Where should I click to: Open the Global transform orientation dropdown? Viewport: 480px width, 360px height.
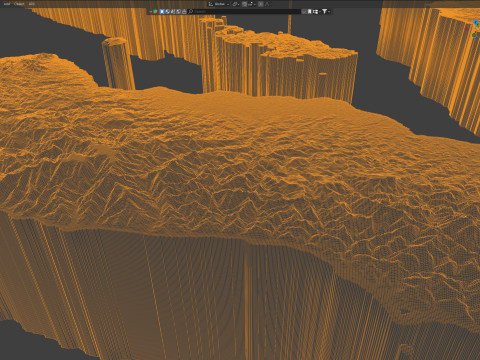(x=219, y=4)
